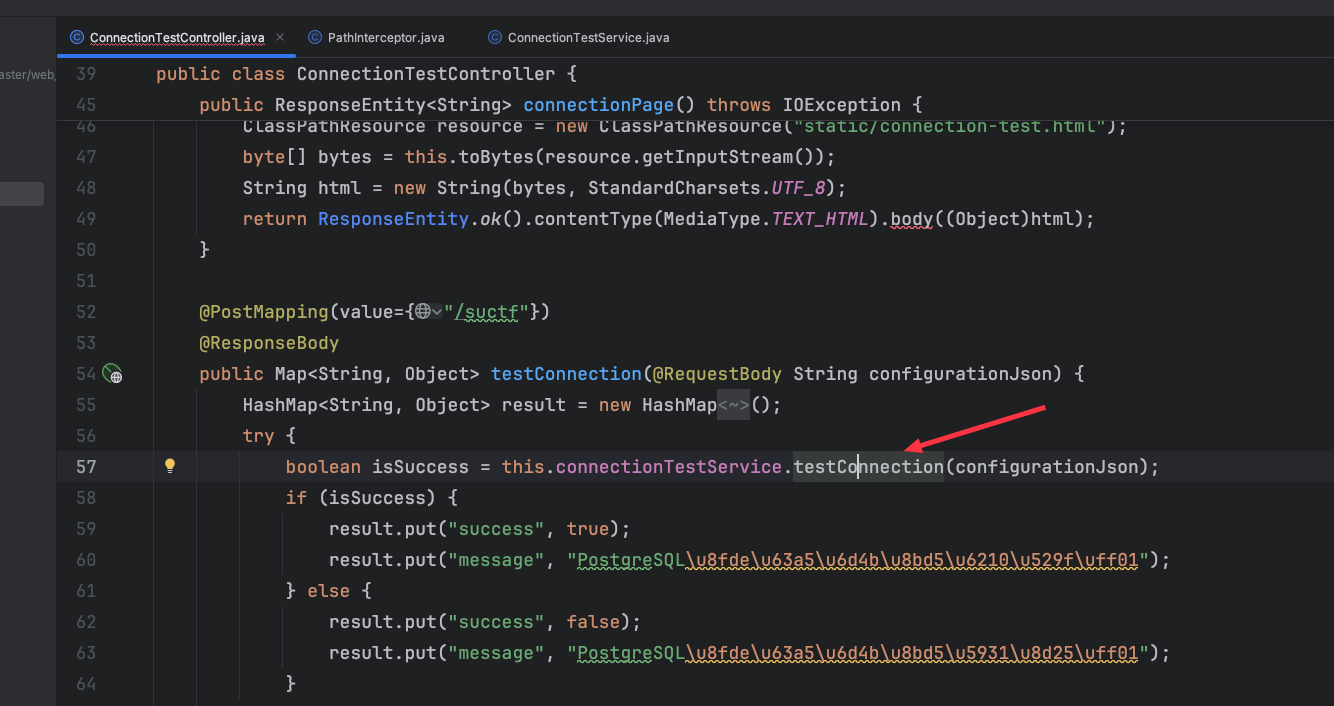1334x706 pixels.
Task: Click the @ResponseBody annotation
Action: click(x=269, y=343)
